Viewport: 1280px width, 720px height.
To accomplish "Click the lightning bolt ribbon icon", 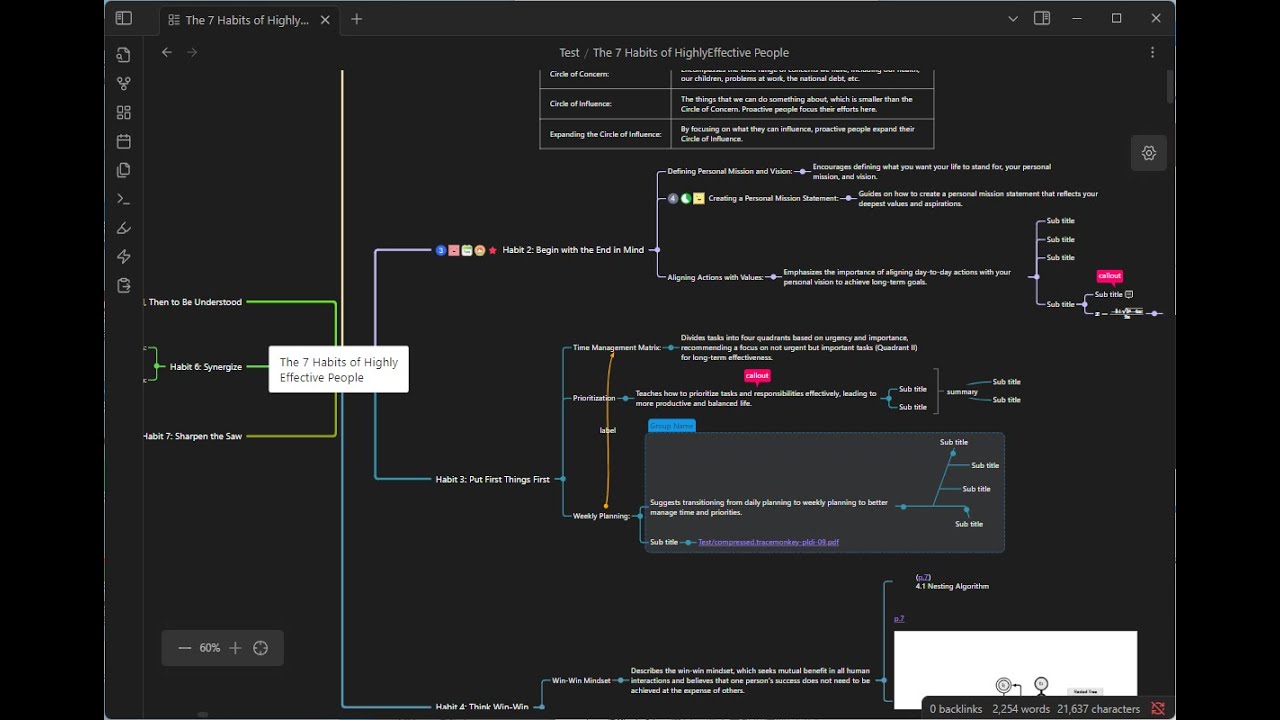I will pyautogui.click(x=123, y=257).
